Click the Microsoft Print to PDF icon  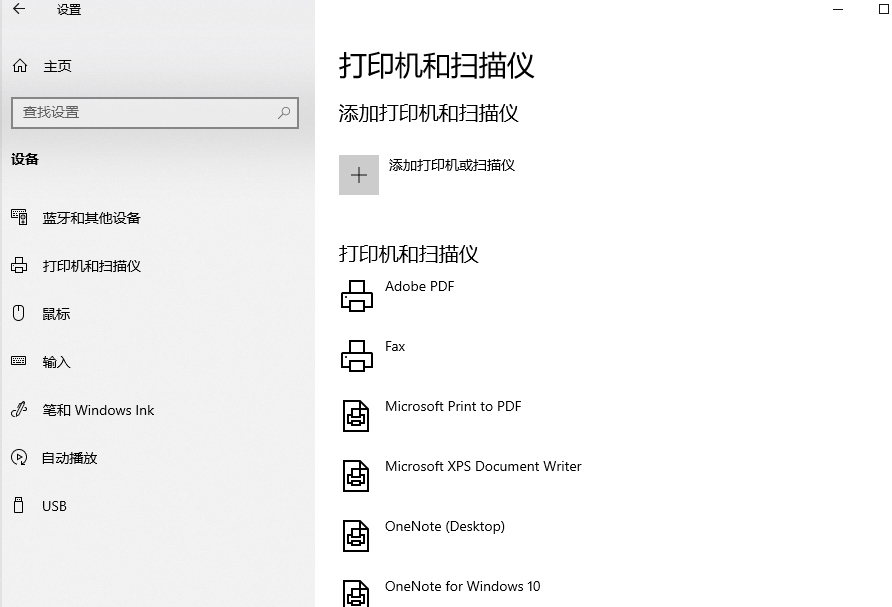tap(357, 416)
